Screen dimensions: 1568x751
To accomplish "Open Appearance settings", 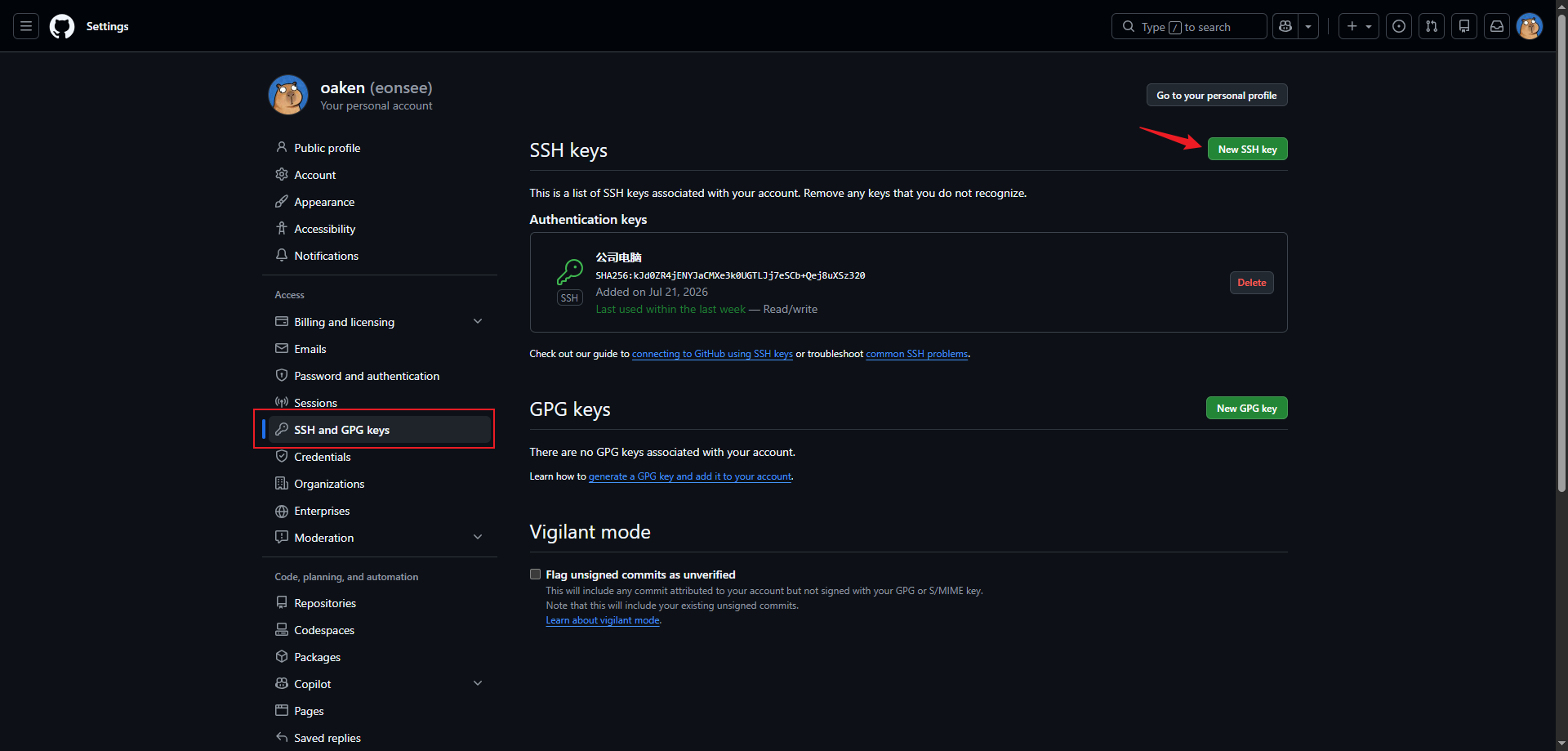I will 380,202.
